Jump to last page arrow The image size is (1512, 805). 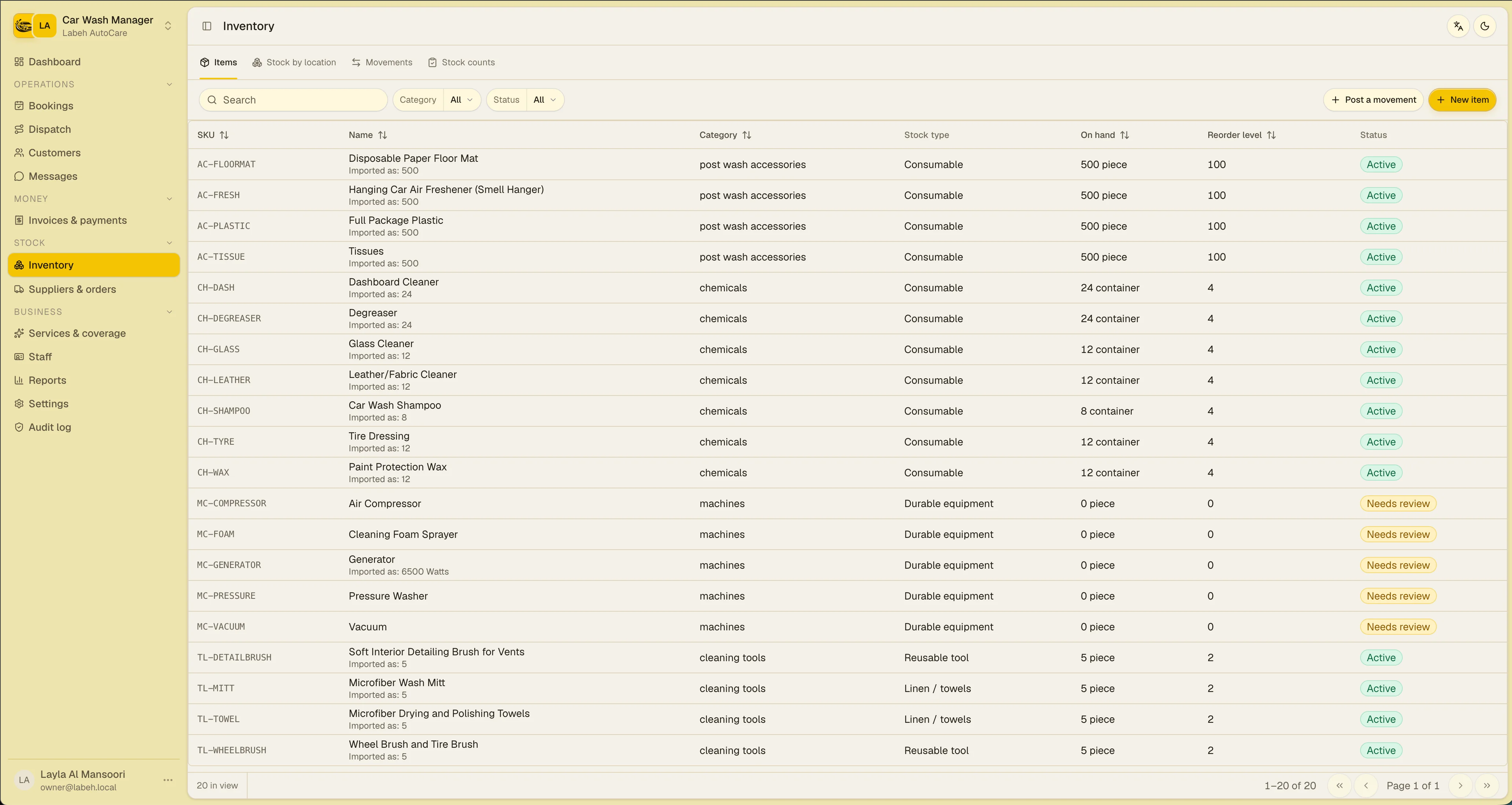click(1486, 786)
